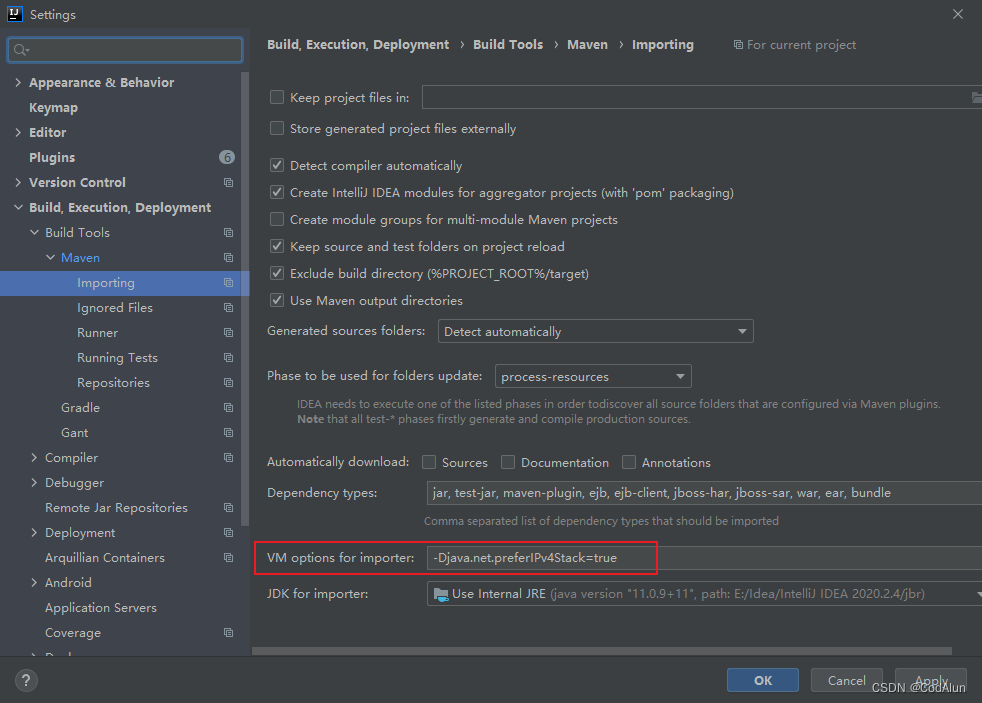The height and width of the screenshot is (703, 982).
Task: Enable Create module groups for multi-module Maven projects
Action: (x=276, y=219)
